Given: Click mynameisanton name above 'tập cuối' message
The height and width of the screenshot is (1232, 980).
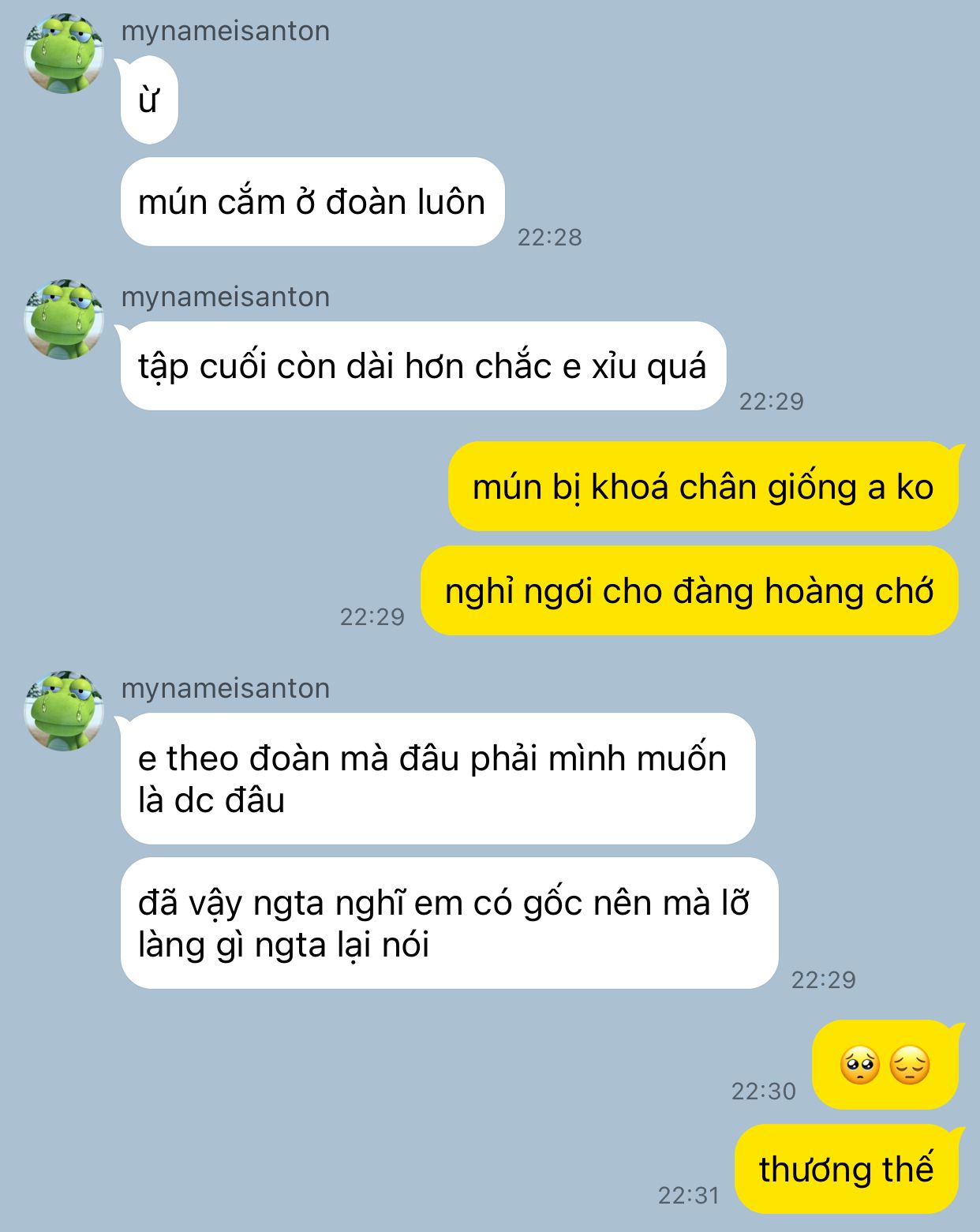Looking at the screenshot, I should coord(226,297).
